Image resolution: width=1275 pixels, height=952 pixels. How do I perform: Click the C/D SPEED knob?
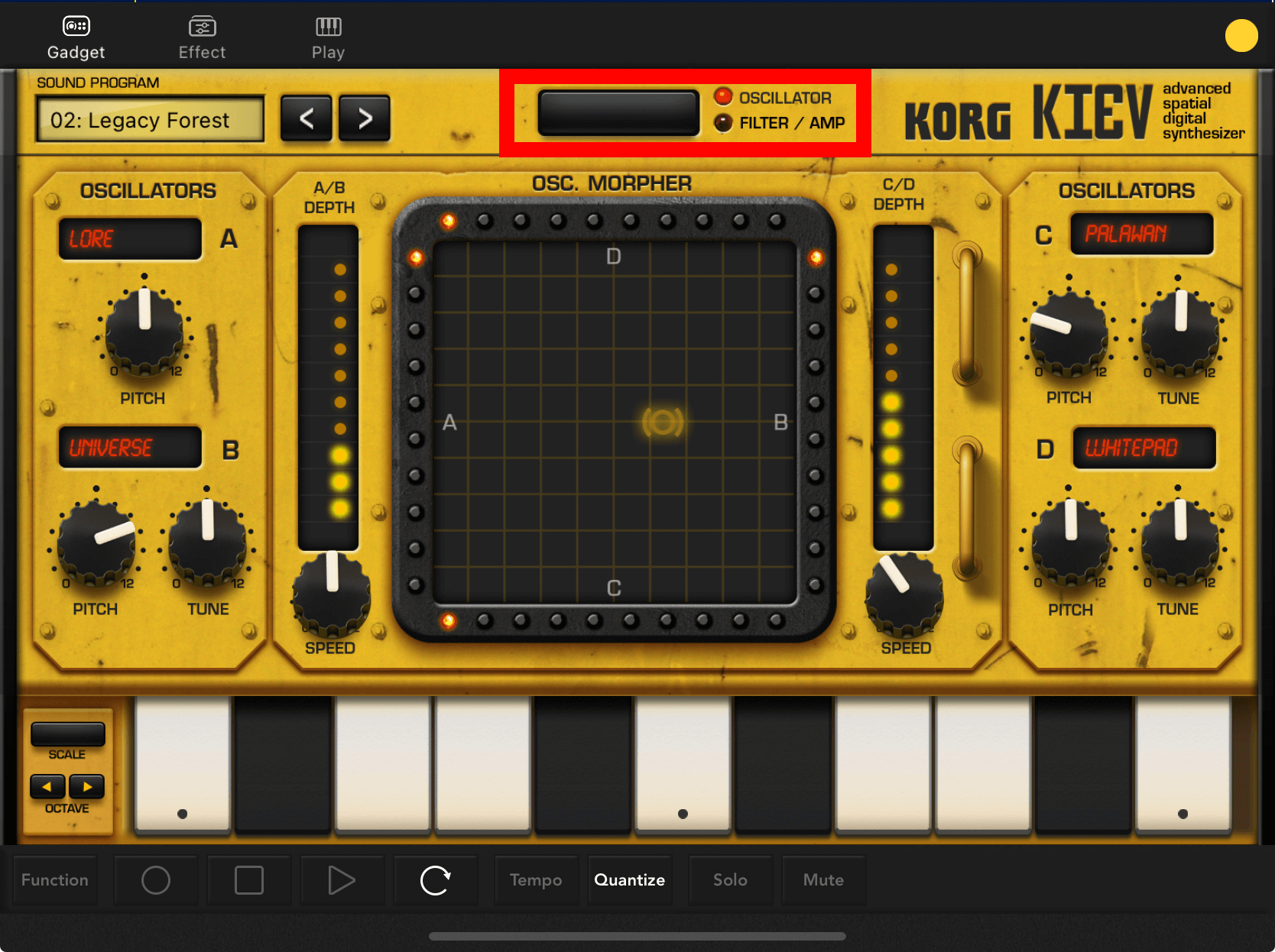(x=904, y=595)
